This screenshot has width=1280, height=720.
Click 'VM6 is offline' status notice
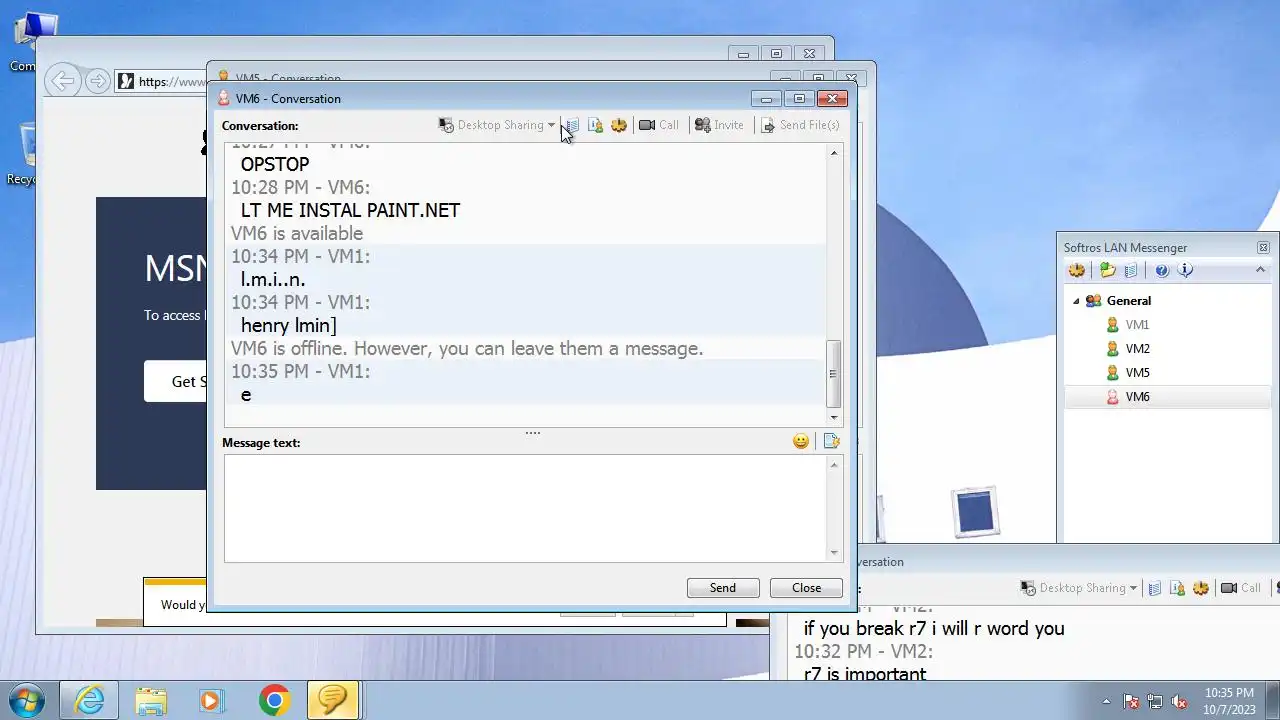point(467,348)
